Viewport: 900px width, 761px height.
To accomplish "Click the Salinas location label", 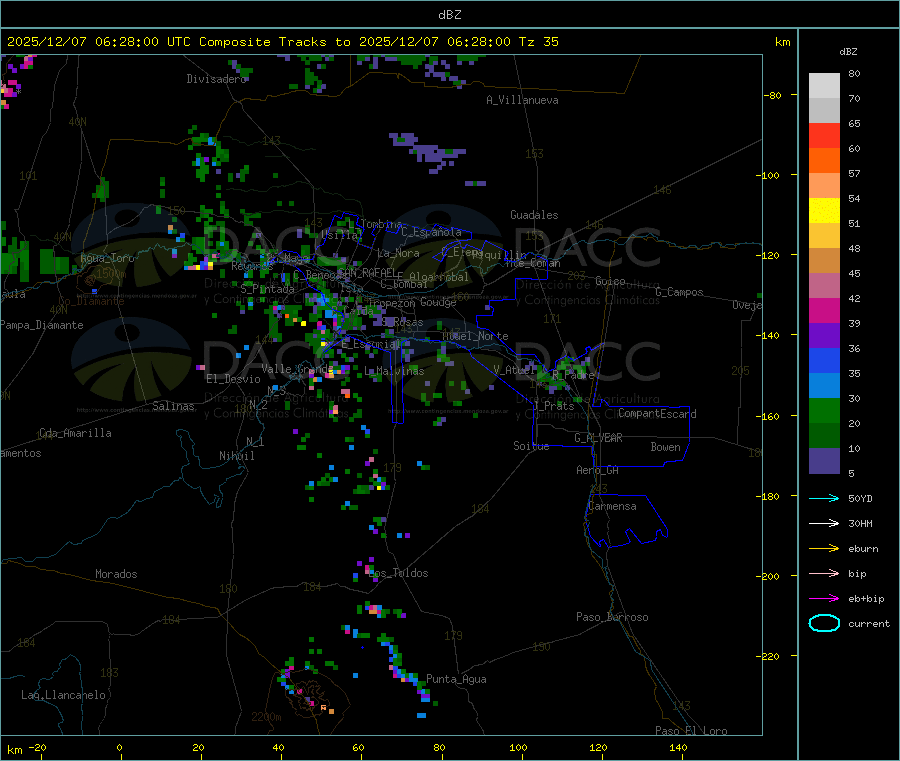I will point(173,406).
